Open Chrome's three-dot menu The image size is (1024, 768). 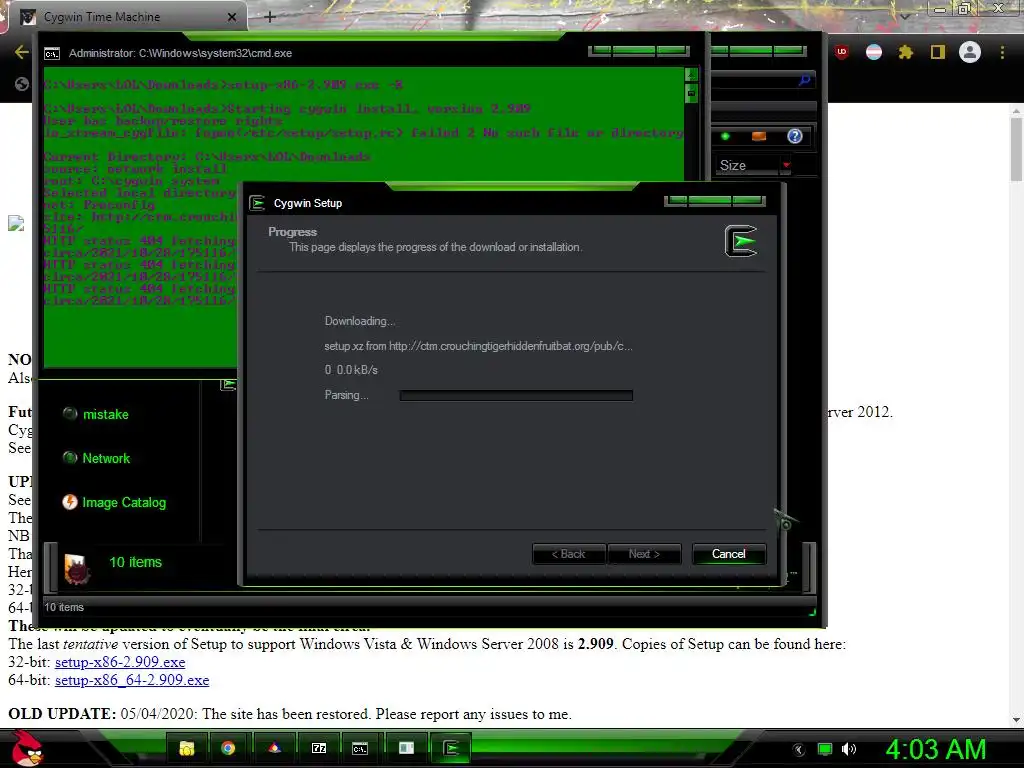pyautogui.click(x=1002, y=52)
